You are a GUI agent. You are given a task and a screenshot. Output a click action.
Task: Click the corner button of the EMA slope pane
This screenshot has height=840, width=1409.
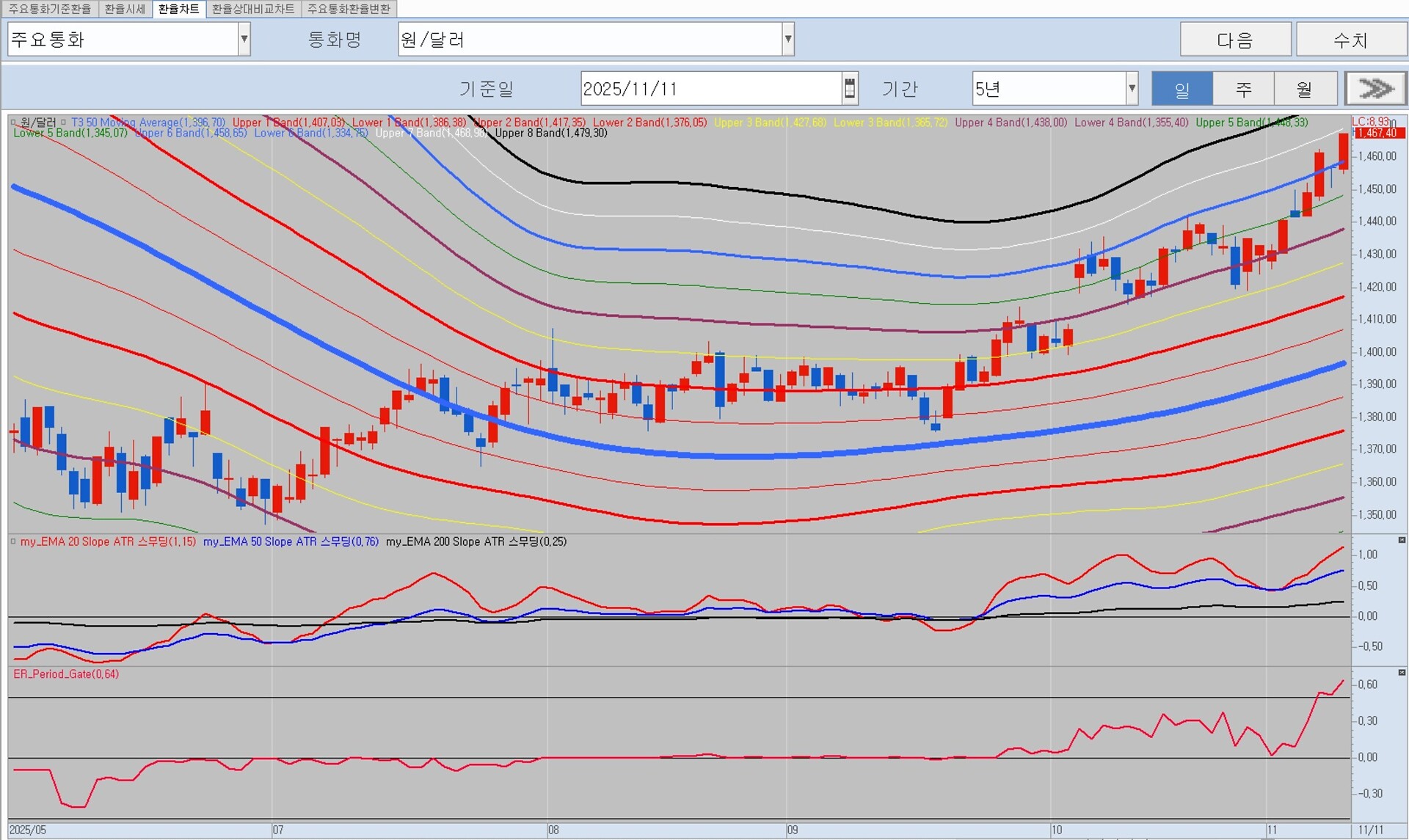pyautogui.click(x=1401, y=541)
